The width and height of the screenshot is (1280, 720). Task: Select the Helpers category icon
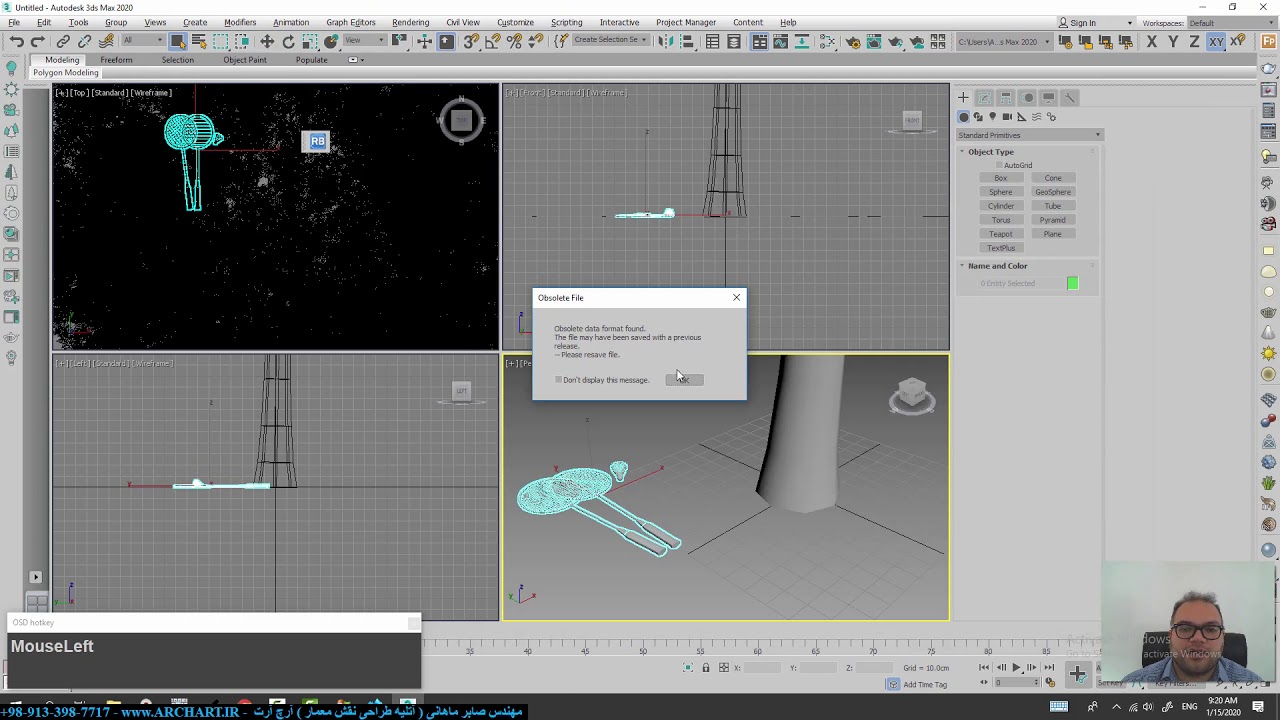tap(1021, 117)
